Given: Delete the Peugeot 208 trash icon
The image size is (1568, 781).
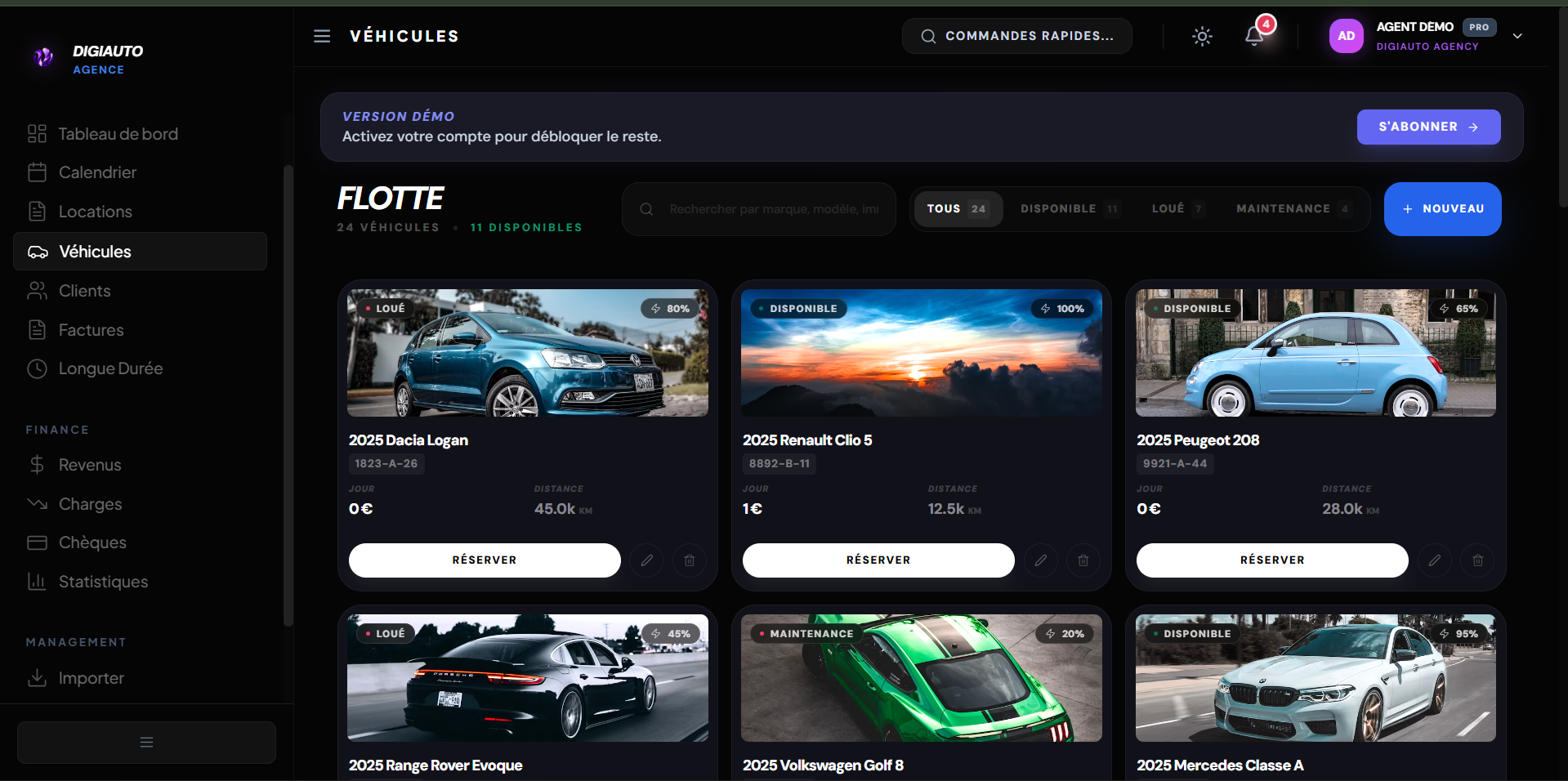Looking at the screenshot, I should [1478, 560].
